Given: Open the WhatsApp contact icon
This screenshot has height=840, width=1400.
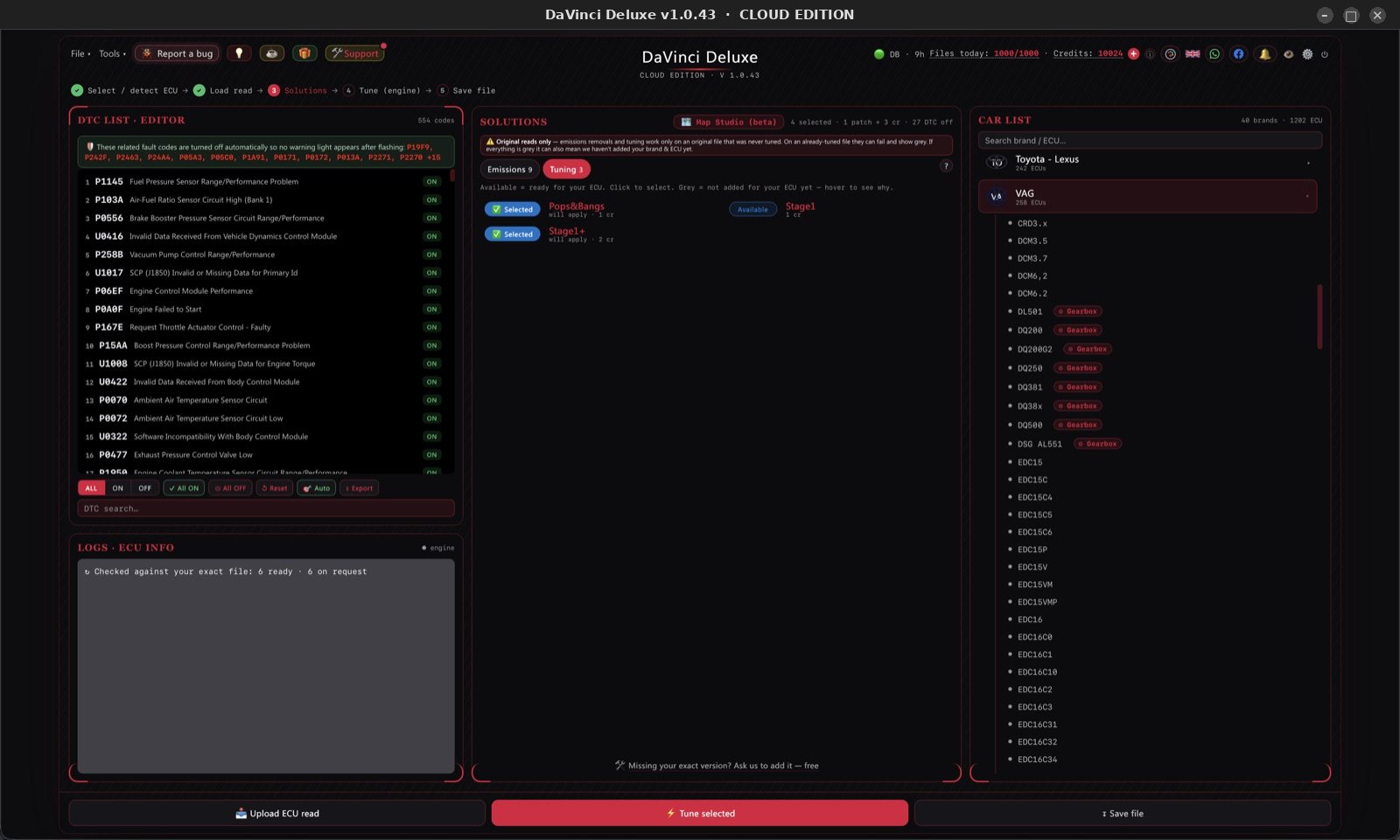Looking at the screenshot, I should pyautogui.click(x=1214, y=54).
